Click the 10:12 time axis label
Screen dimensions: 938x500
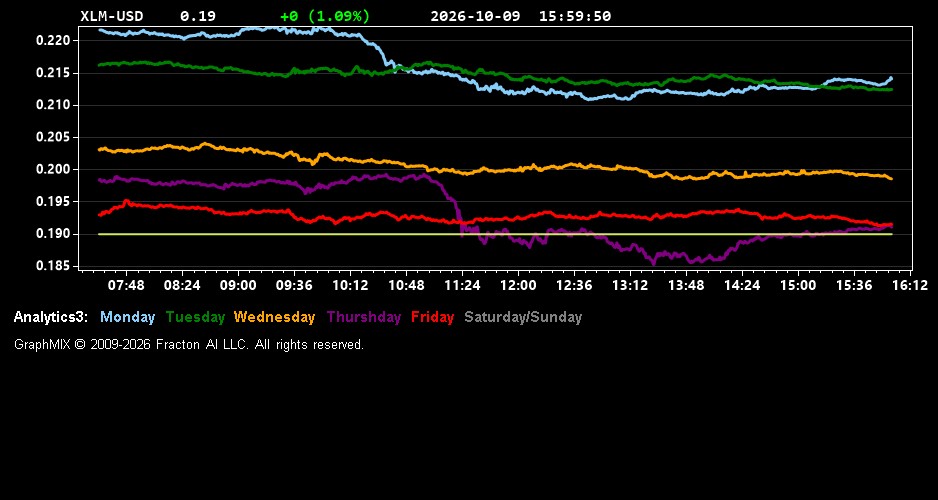pyautogui.click(x=350, y=286)
